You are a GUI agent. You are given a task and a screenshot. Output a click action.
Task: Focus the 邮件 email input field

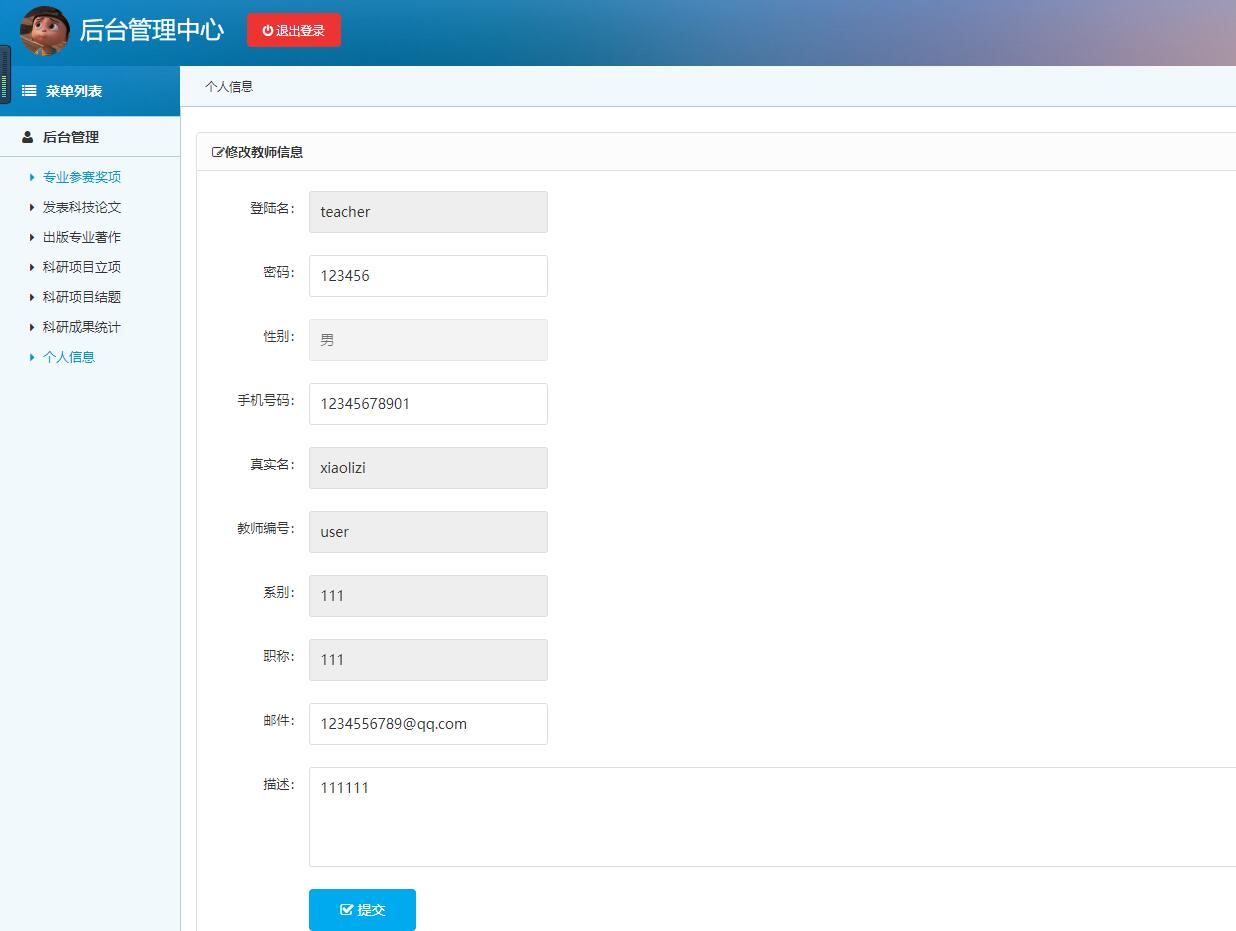(x=428, y=724)
